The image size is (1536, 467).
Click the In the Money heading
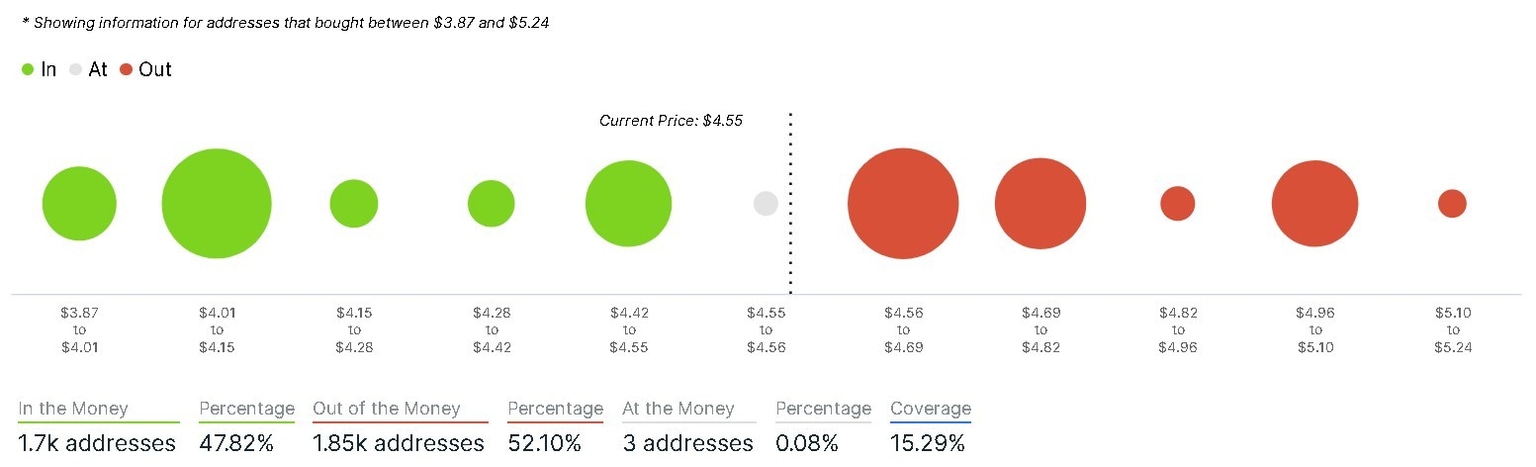86,408
